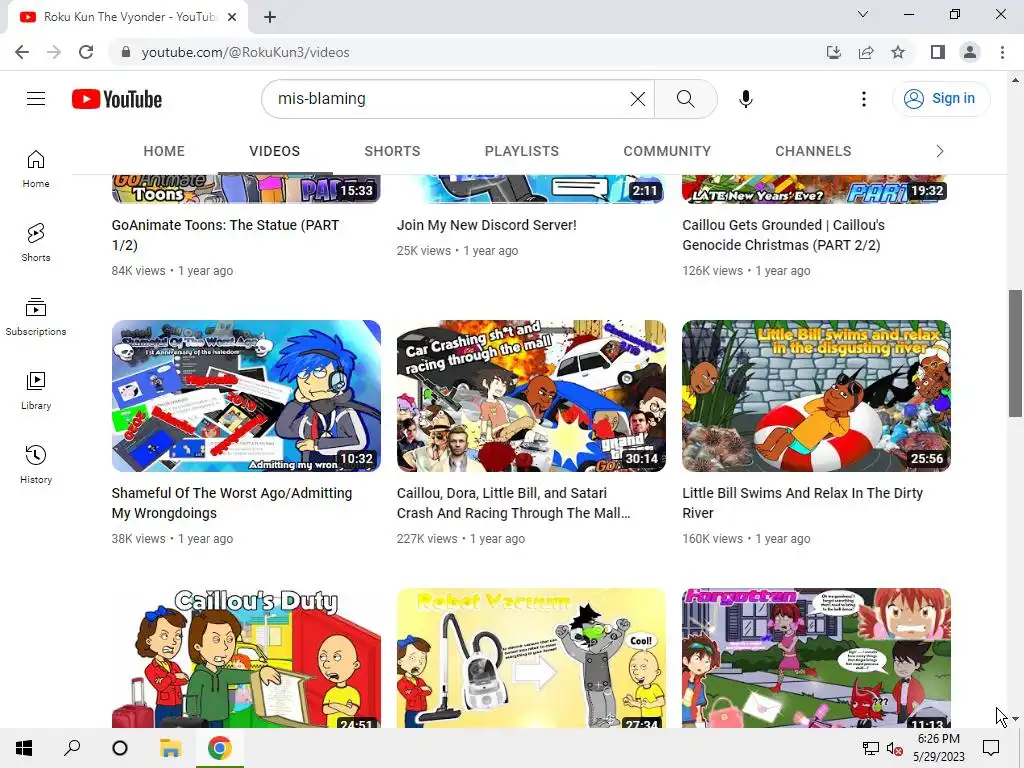The width and height of the screenshot is (1024, 768).
Task: Open File Explorer from taskbar
Action: point(170,748)
